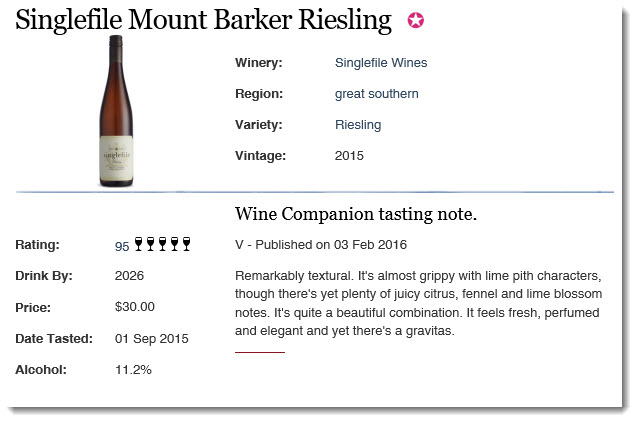Viewport: 637px width, 422px height.
Task: Click the first wine glass rating icon
Action: coord(139,244)
